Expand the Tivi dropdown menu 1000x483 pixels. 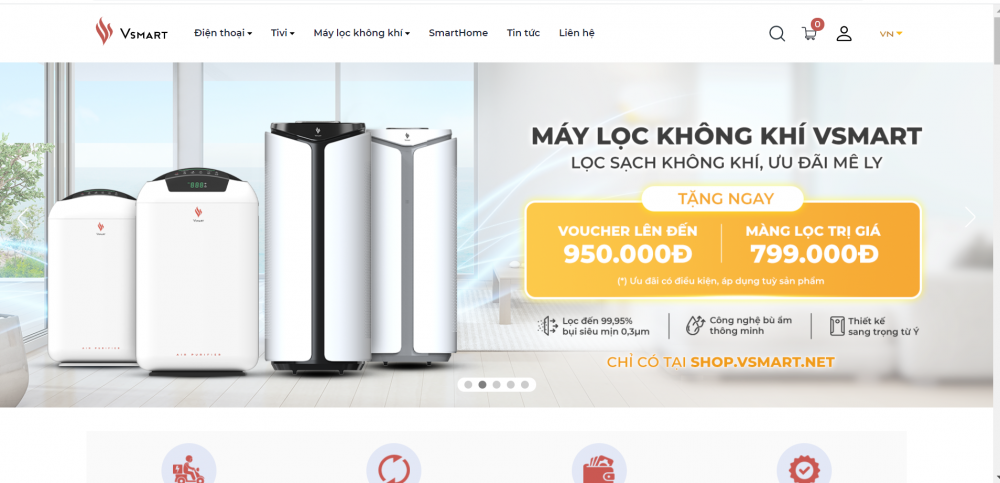pos(283,33)
